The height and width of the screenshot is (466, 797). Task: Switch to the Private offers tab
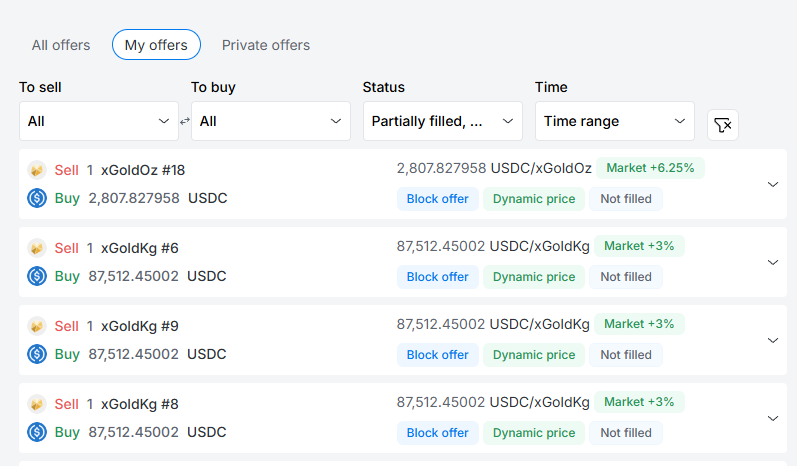(x=266, y=45)
